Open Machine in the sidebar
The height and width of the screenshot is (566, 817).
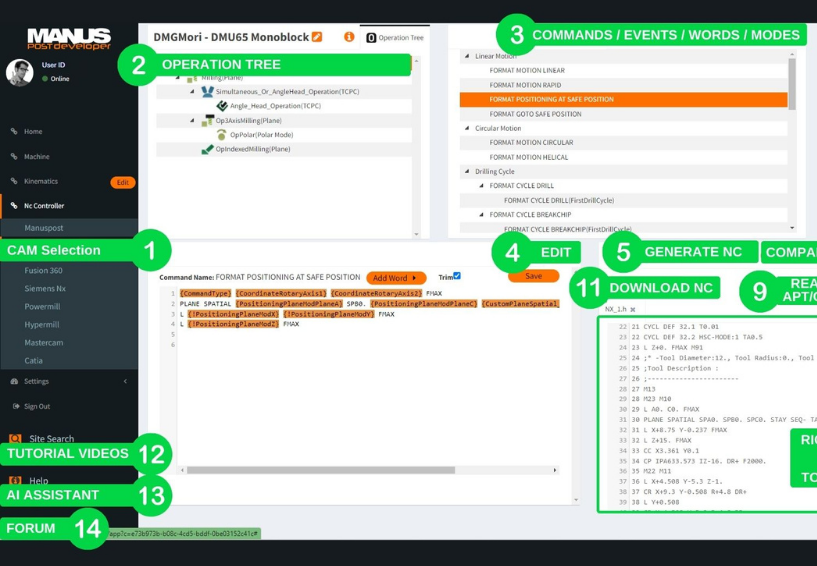point(36,156)
